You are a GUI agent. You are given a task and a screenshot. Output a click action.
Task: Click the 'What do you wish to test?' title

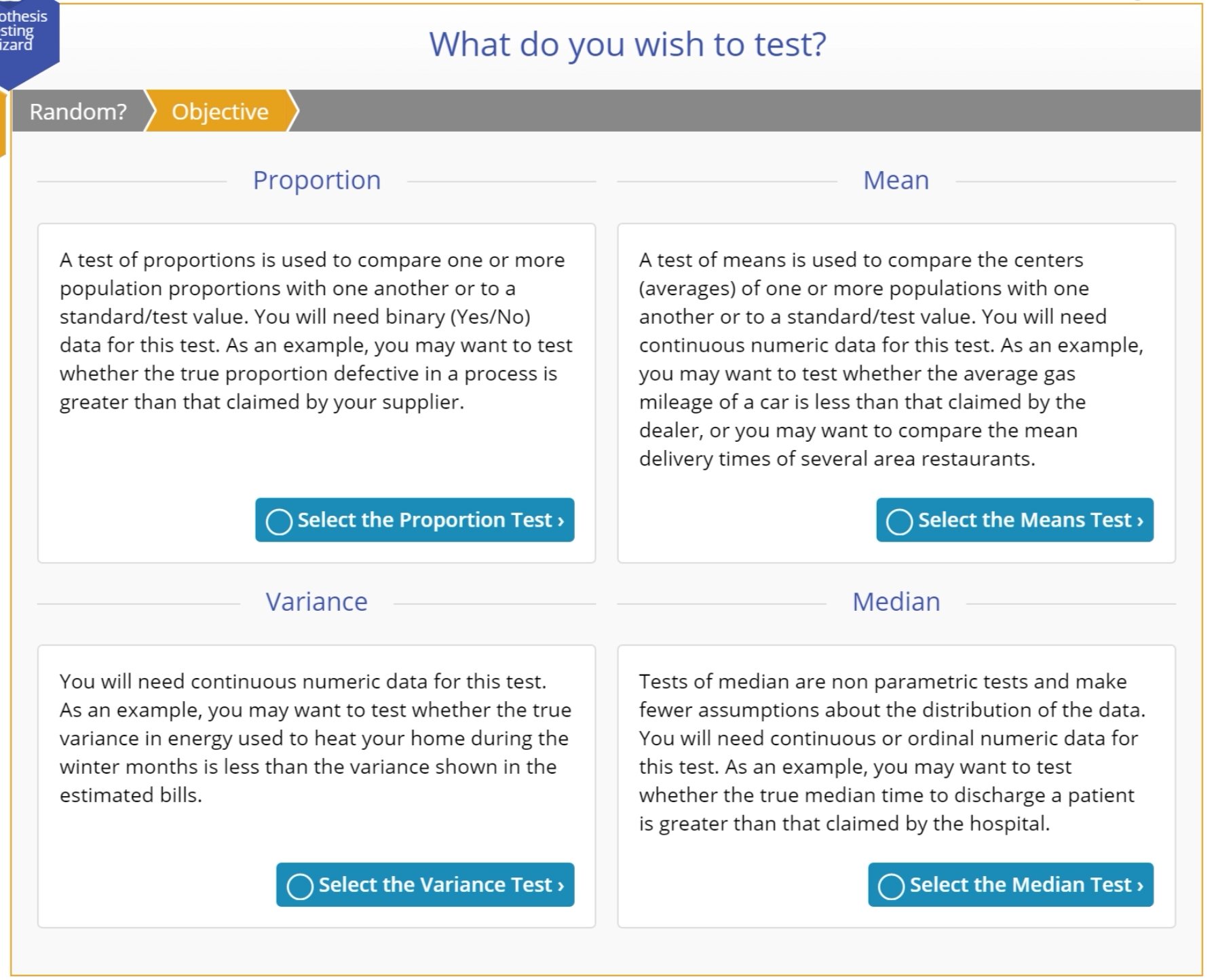pyautogui.click(x=628, y=45)
